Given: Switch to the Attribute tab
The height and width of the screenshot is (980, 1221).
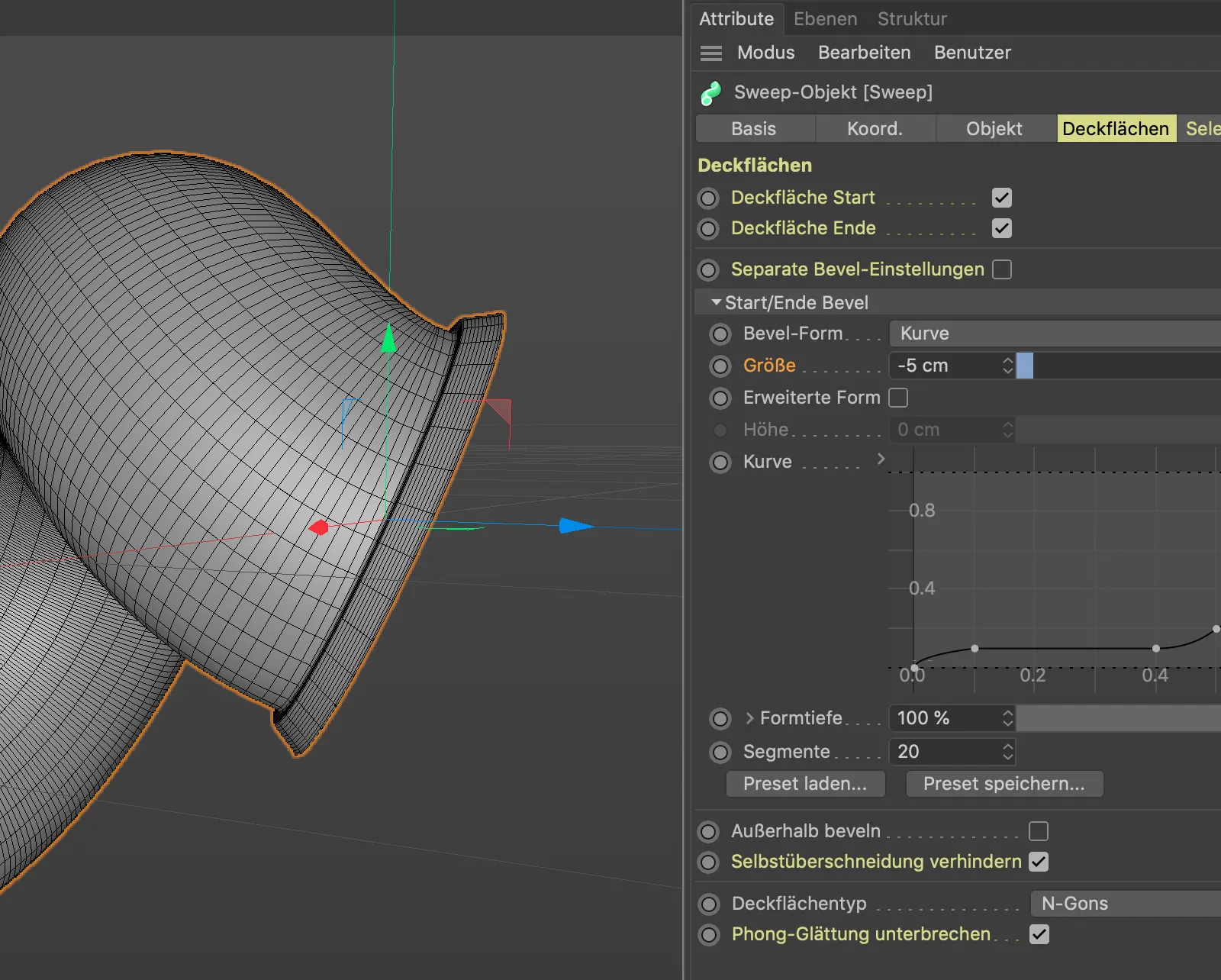Looking at the screenshot, I should pos(736,19).
